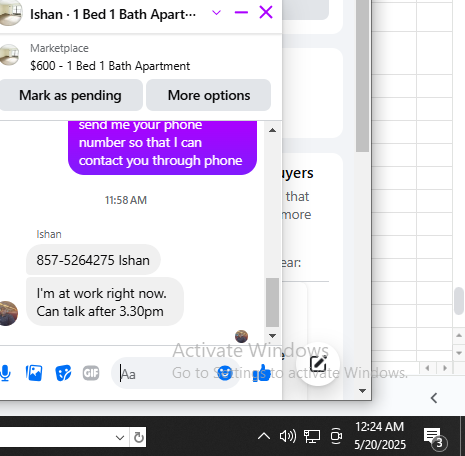465x456 pixels.
Task: Click the seen-by avatar below messages
Action: (241, 336)
